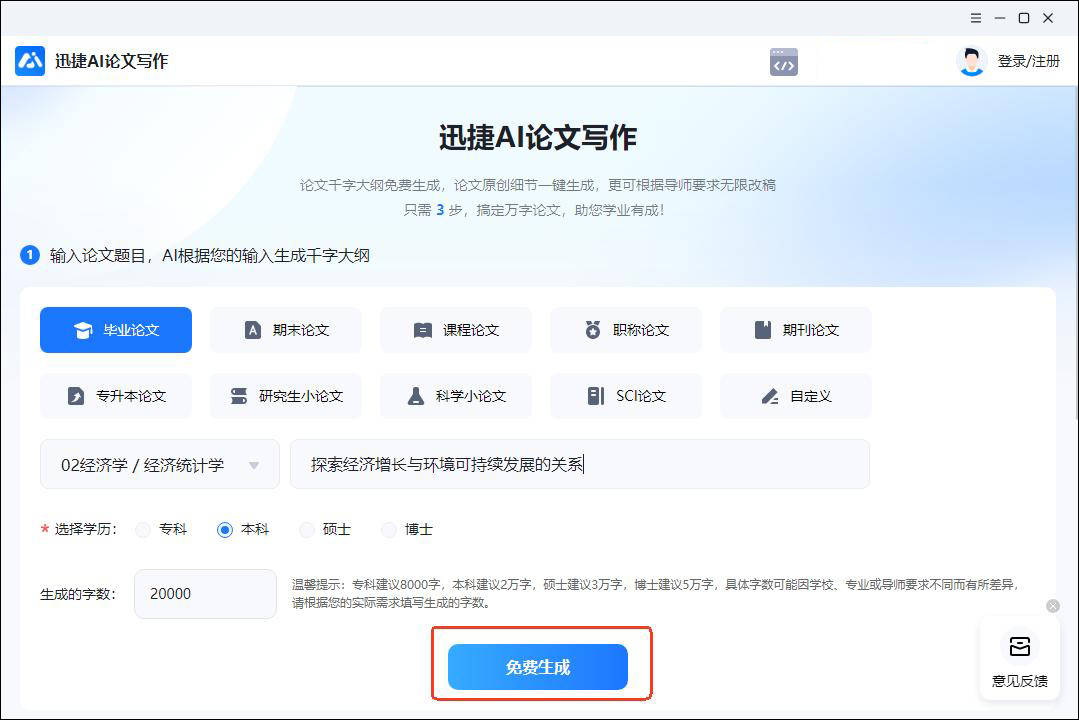Click the pencil icon on 自定义
Image resolution: width=1079 pixels, height=720 pixels.
pos(770,396)
